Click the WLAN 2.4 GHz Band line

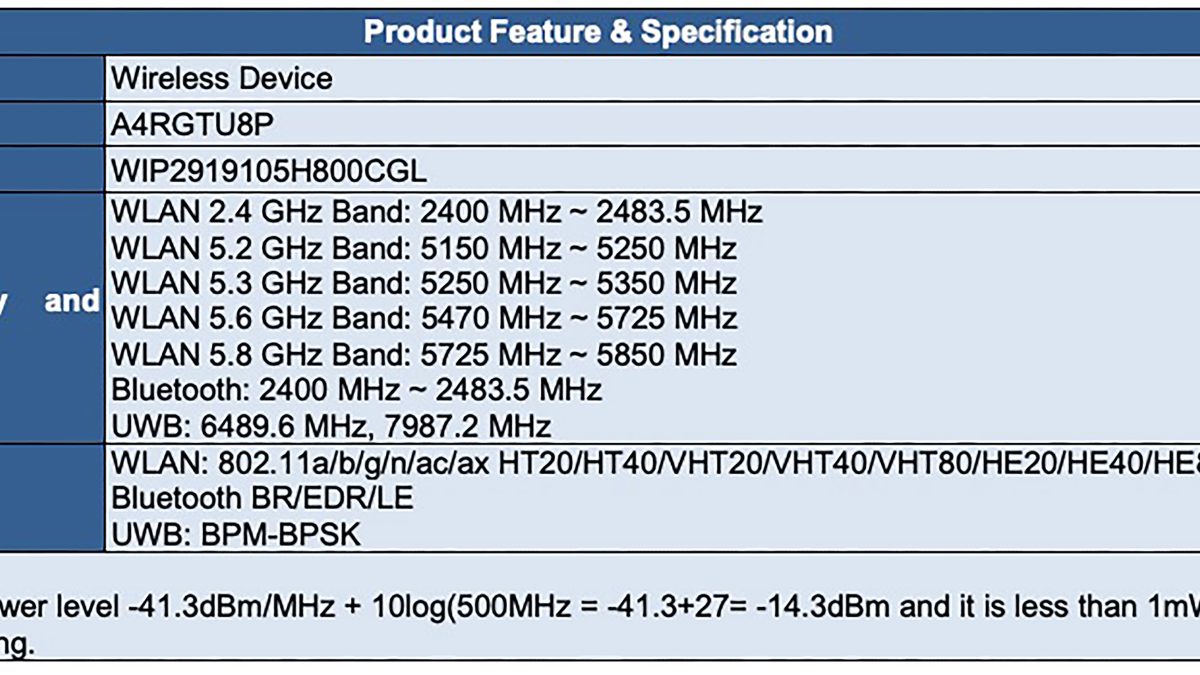437,212
